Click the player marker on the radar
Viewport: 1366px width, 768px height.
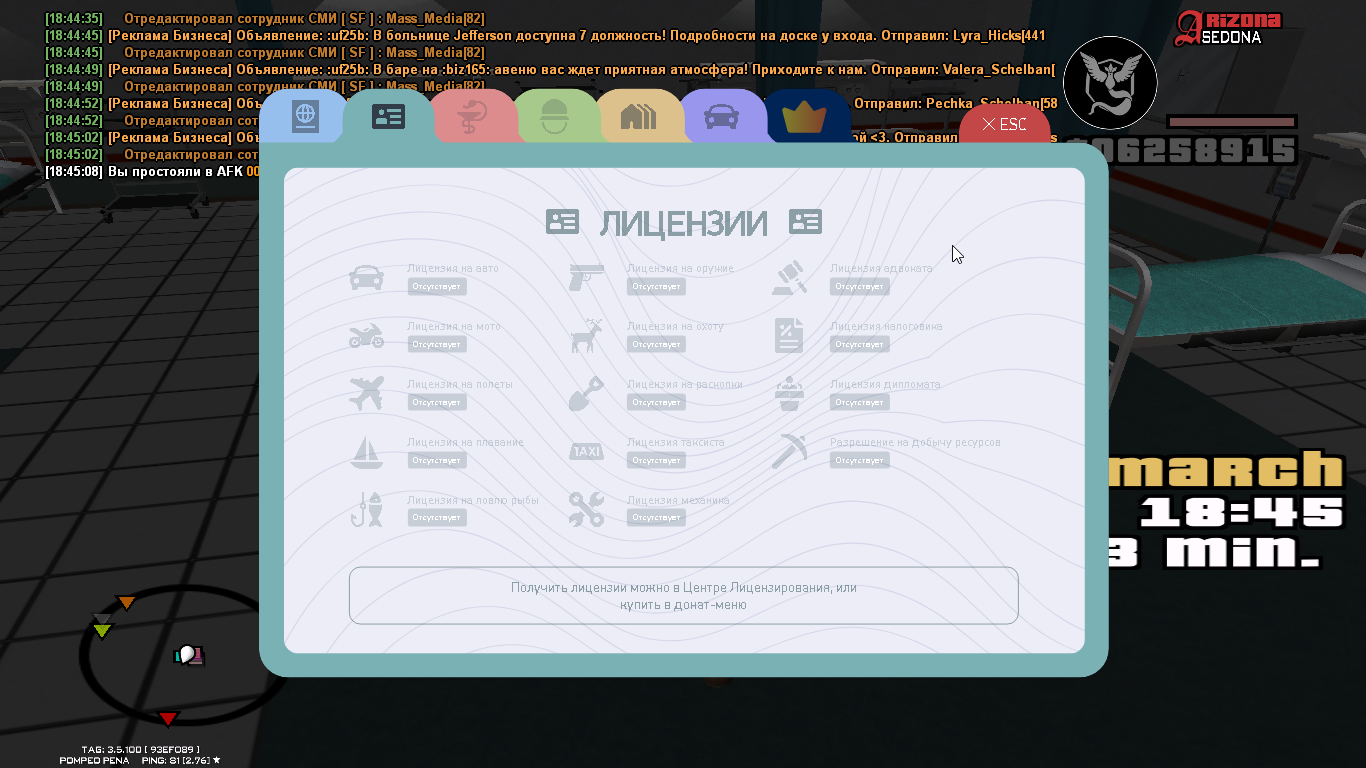click(x=188, y=655)
